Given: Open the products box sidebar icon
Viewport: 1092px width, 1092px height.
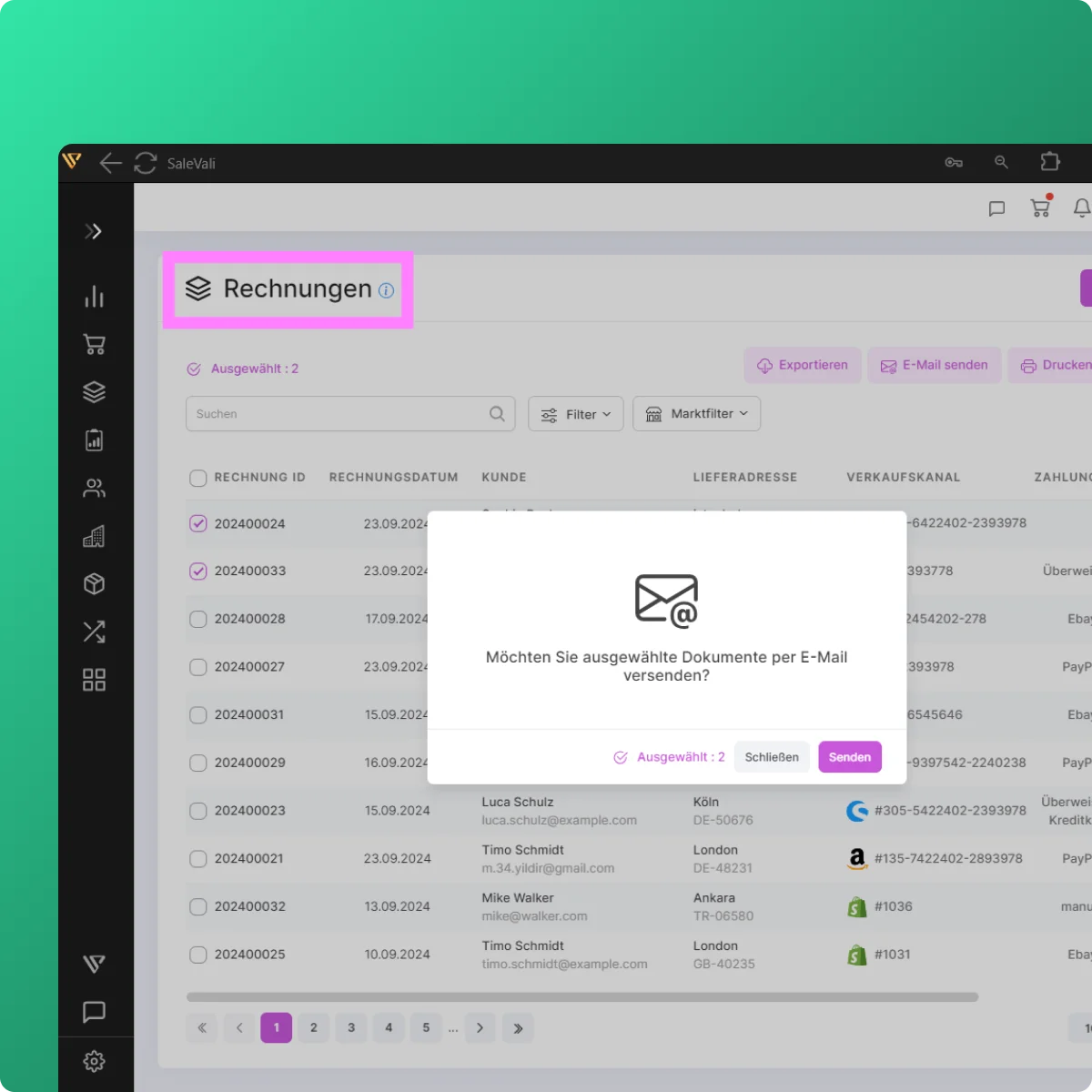Looking at the screenshot, I should click(94, 584).
